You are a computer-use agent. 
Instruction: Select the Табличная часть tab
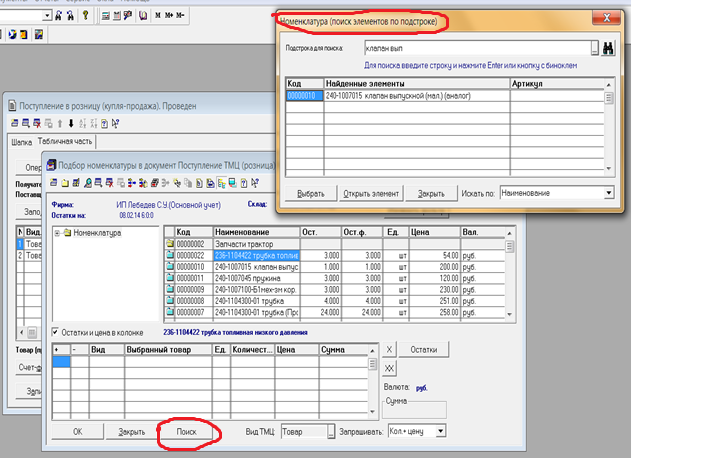[x=66, y=142]
